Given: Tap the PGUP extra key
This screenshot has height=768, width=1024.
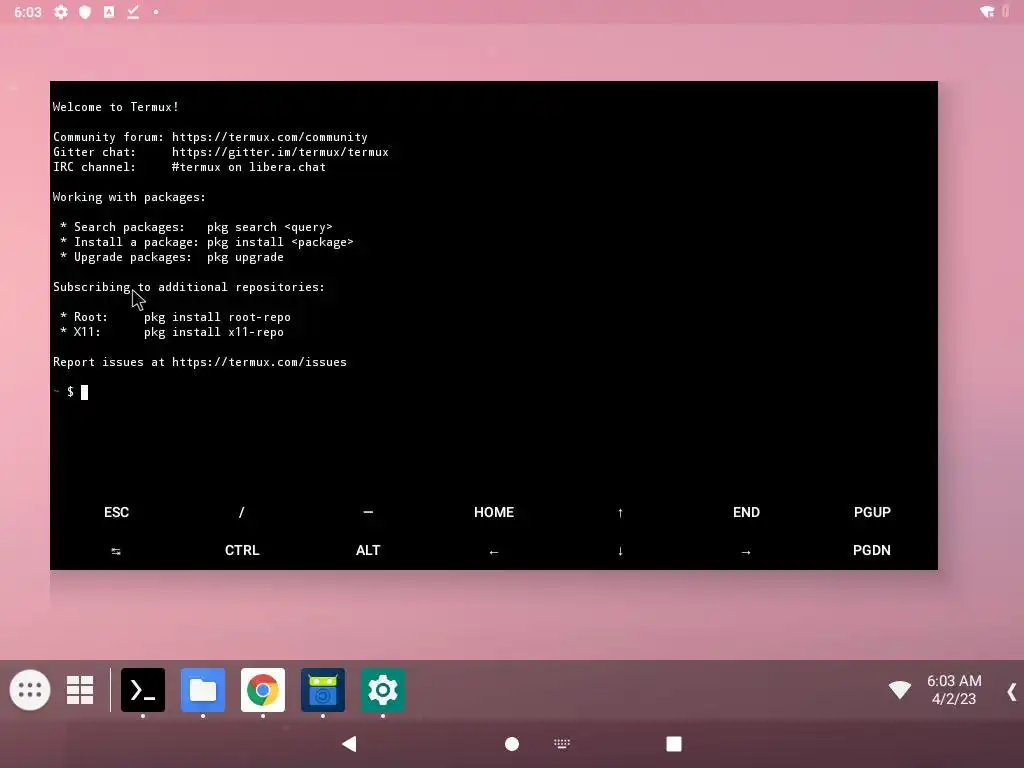Looking at the screenshot, I should click(872, 512).
